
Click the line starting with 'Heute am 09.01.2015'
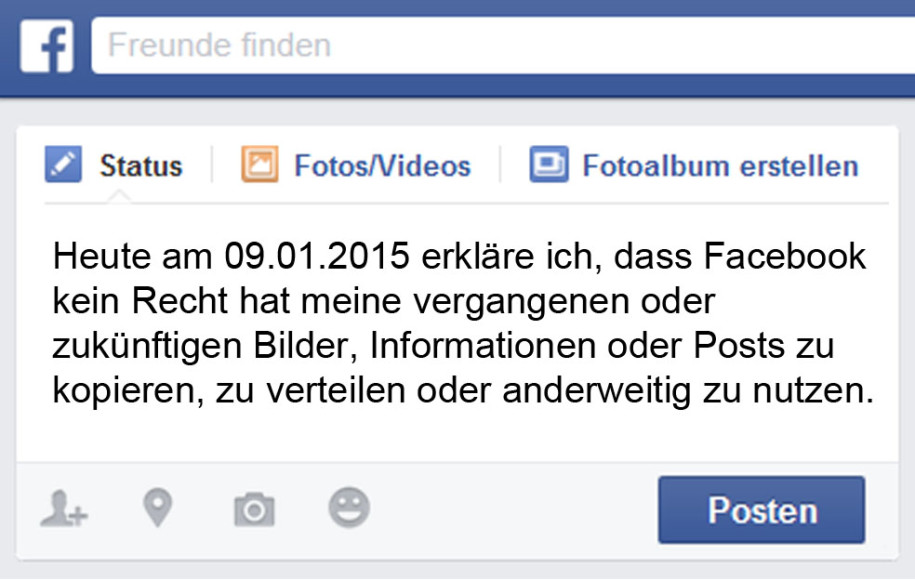[x=459, y=256]
